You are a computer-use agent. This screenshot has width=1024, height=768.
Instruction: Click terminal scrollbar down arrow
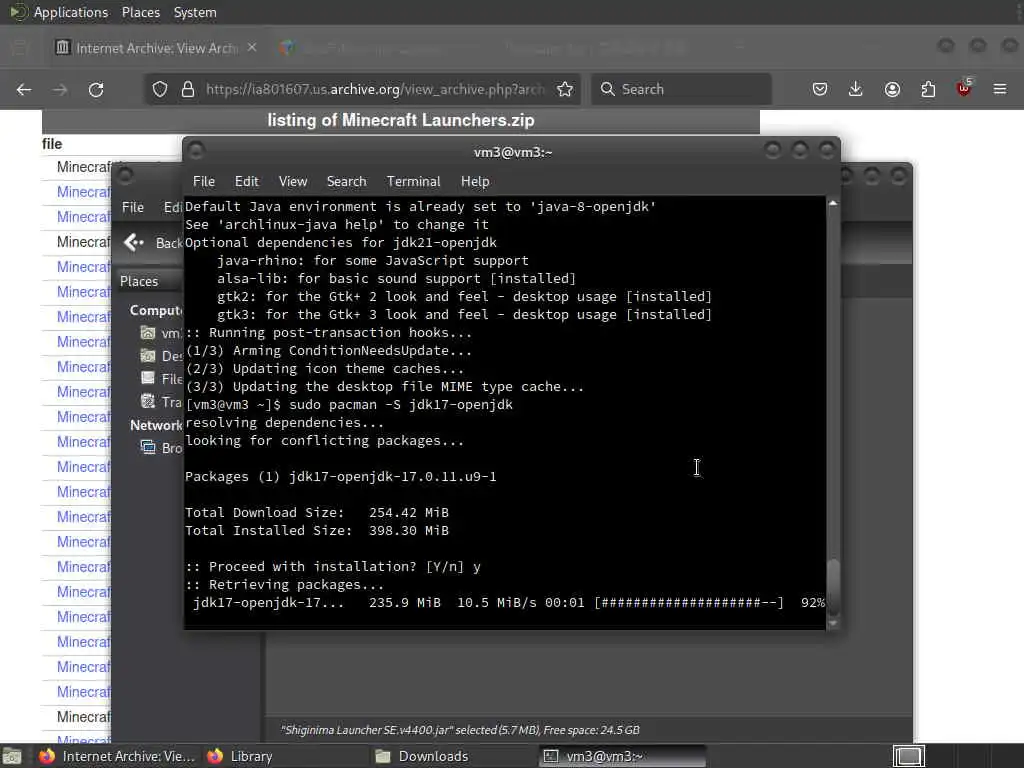[833, 624]
